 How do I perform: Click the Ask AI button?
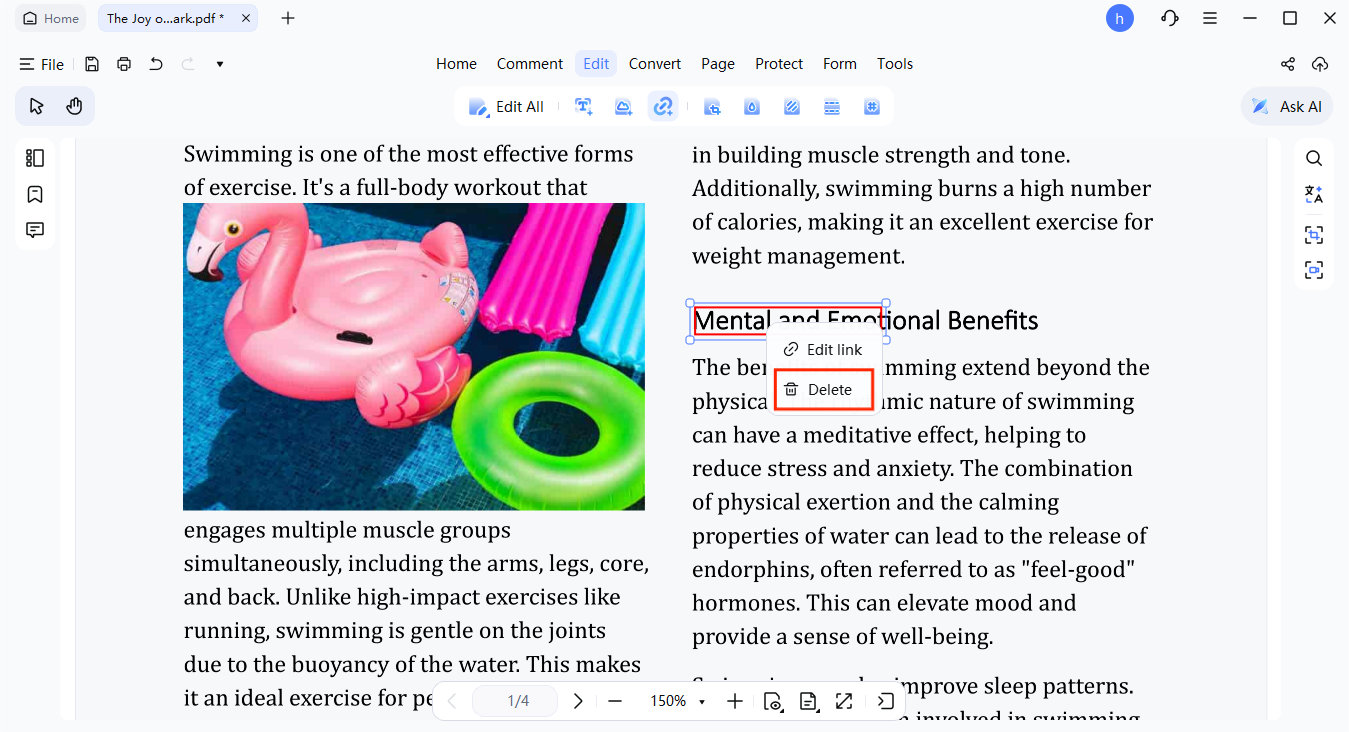tap(1287, 107)
